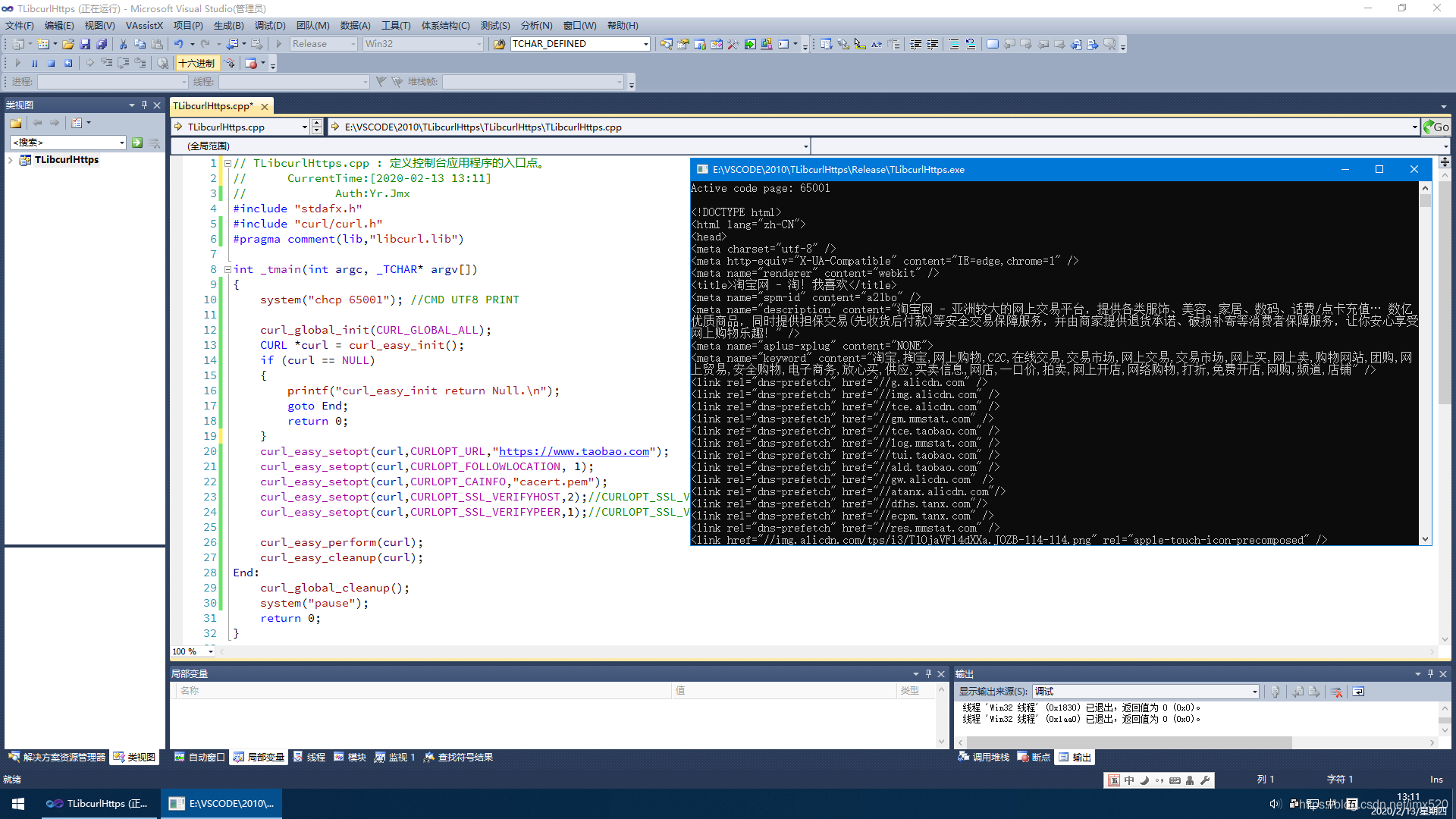Image resolution: width=1456 pixels, height=819 pixels.
Task: Toggle auto-hide pin on 类视图 panel
Action: (x=144, y=105)
